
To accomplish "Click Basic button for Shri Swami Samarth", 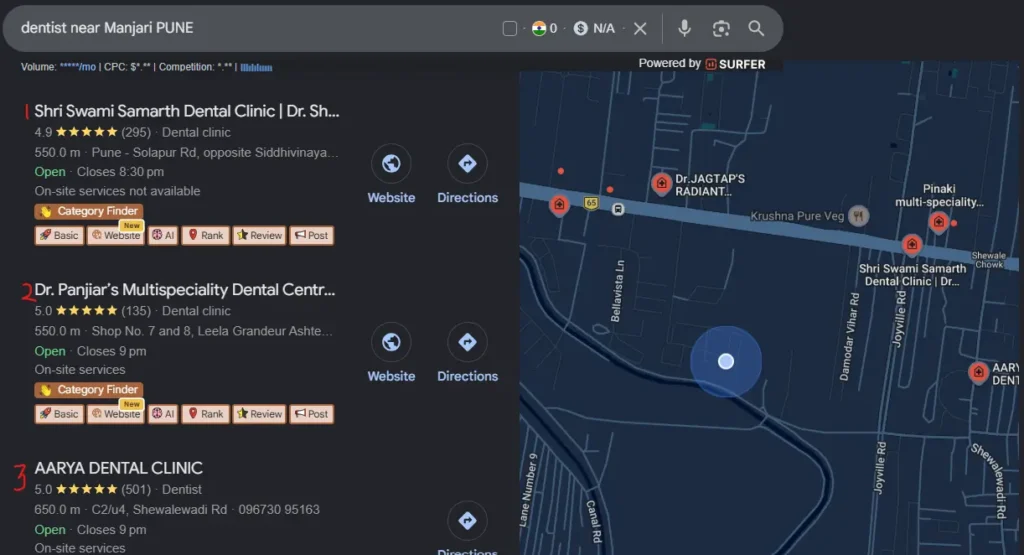I will pyautogui.click(x=59, y=235).
